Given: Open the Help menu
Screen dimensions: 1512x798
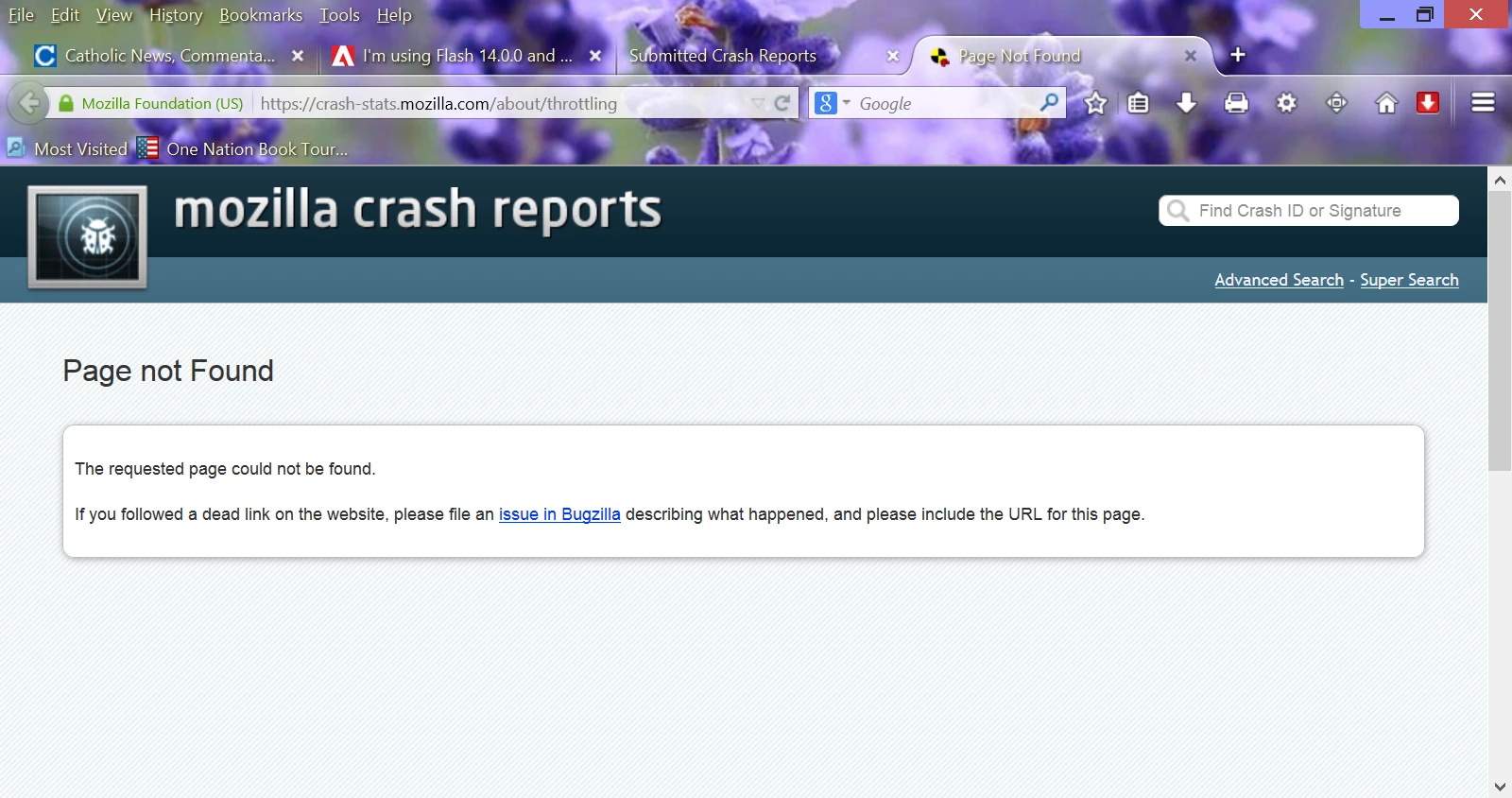Looking at the screenshot, I should (394, 15).
